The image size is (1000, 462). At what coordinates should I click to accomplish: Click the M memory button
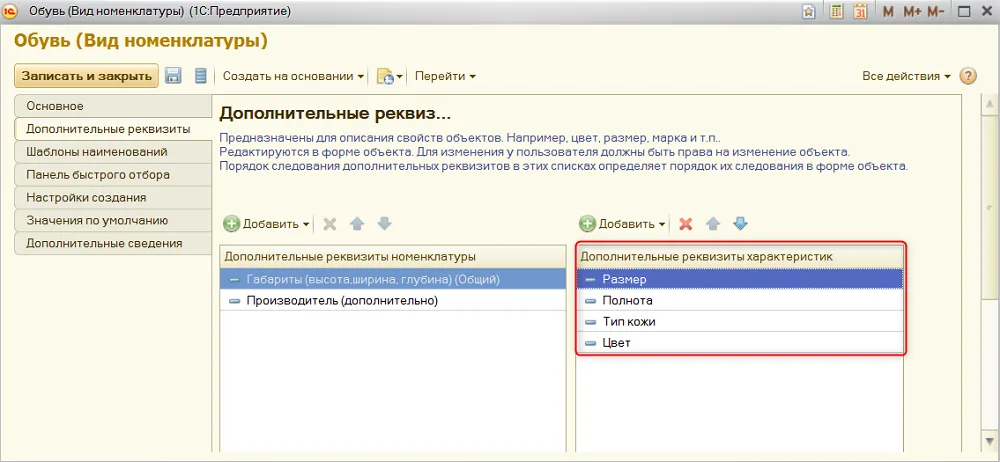click(888, 11)
